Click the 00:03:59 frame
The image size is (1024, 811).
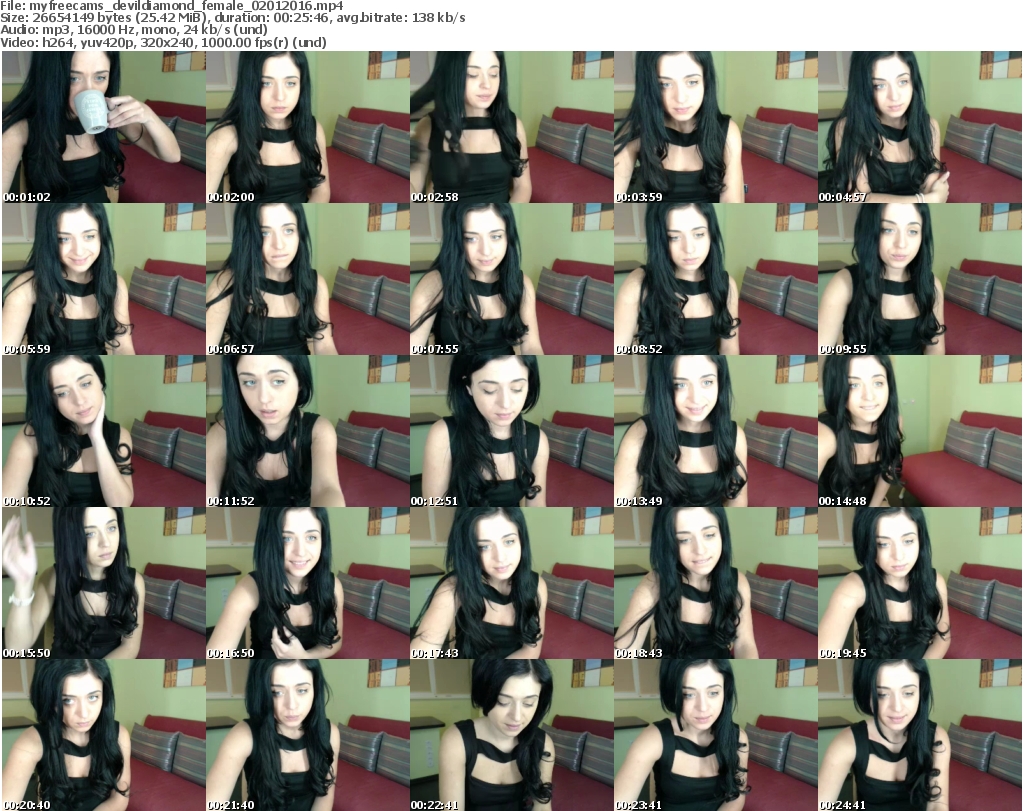point(716,127)
